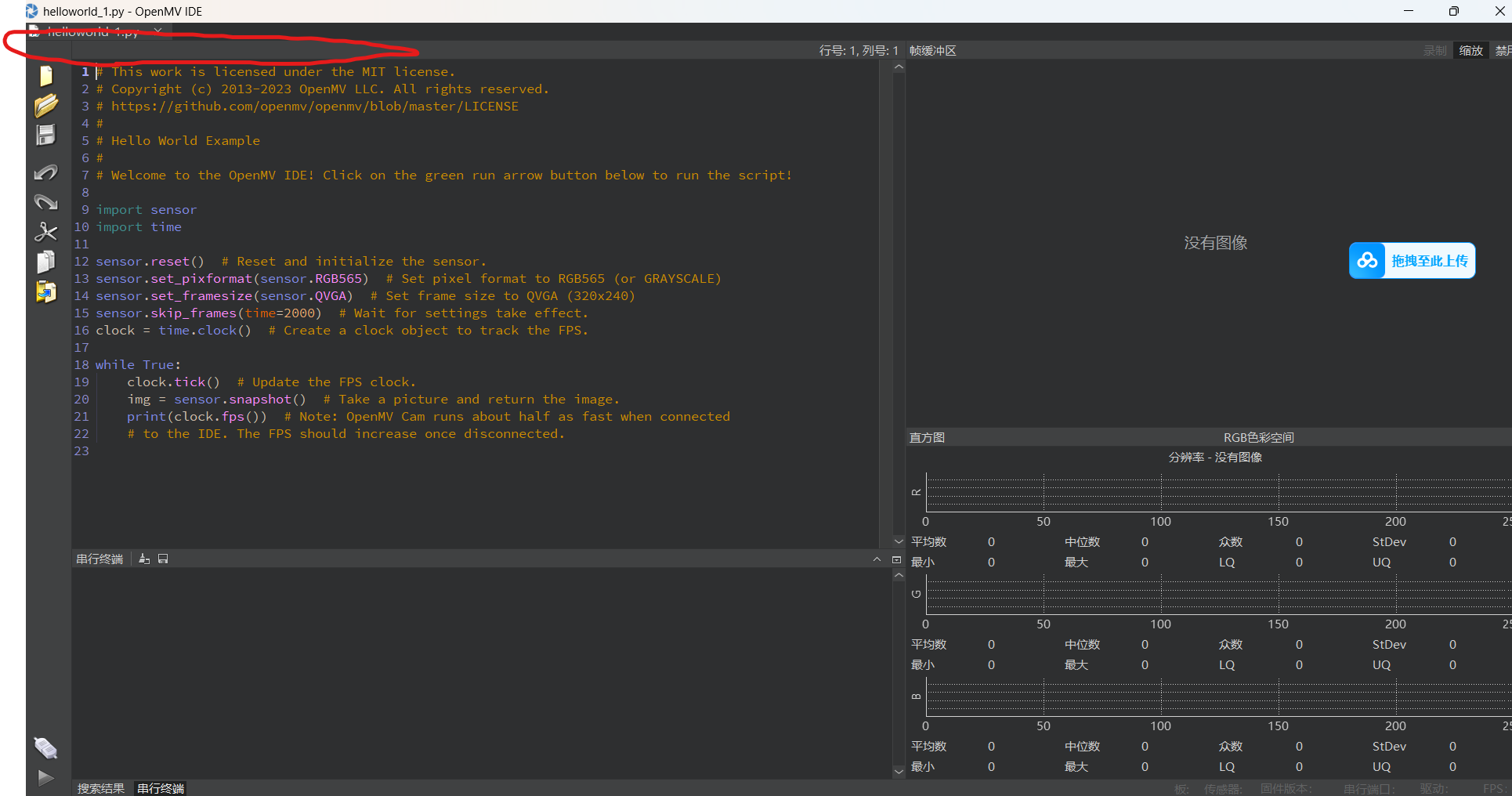Click the 驱动 status bar entry
The height and width of the screenshot is (796, 1512).
(1433, 788)
